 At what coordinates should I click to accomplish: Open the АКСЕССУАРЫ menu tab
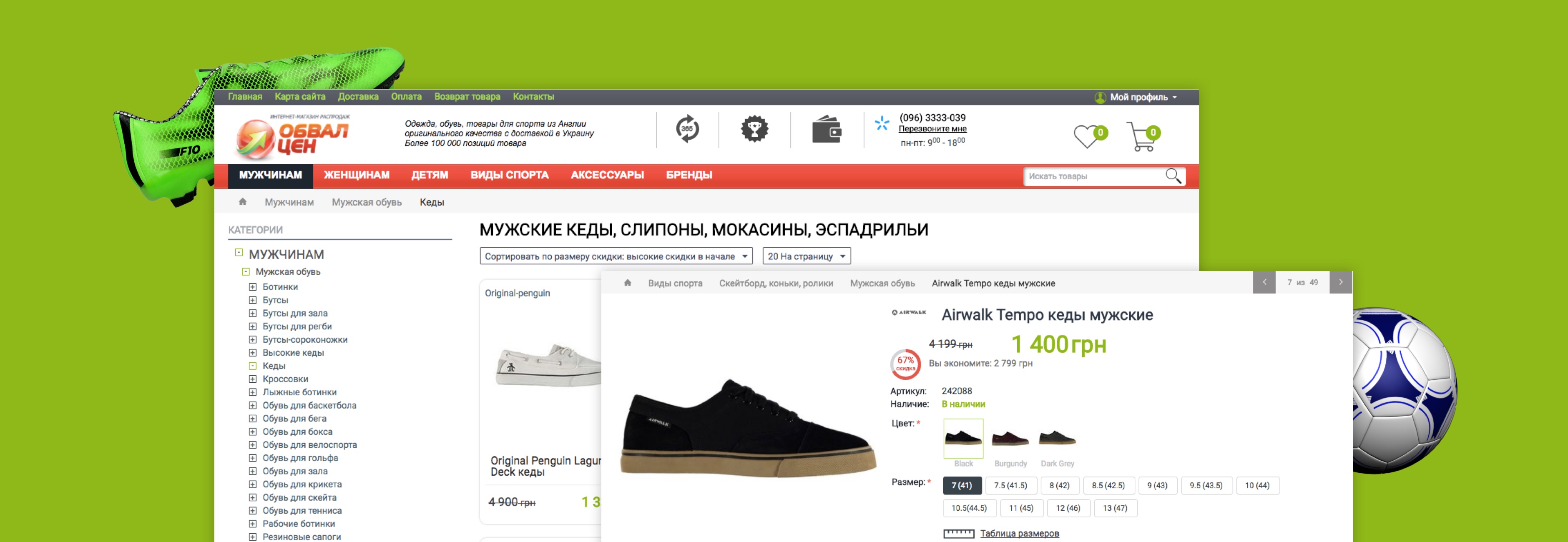point(608,175)
